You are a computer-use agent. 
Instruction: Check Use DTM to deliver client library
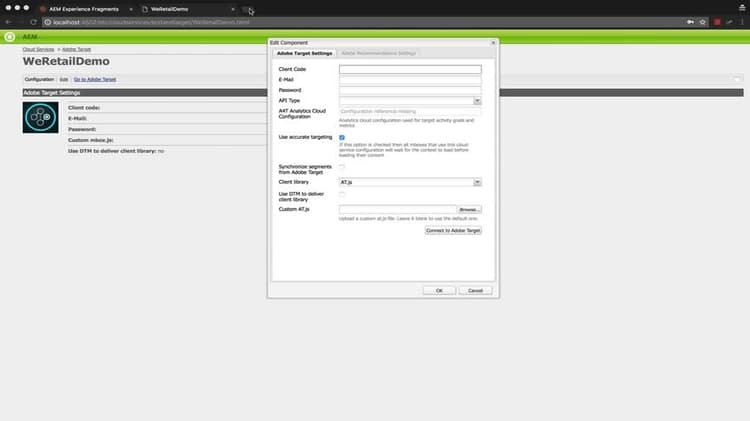coord(342,194)
